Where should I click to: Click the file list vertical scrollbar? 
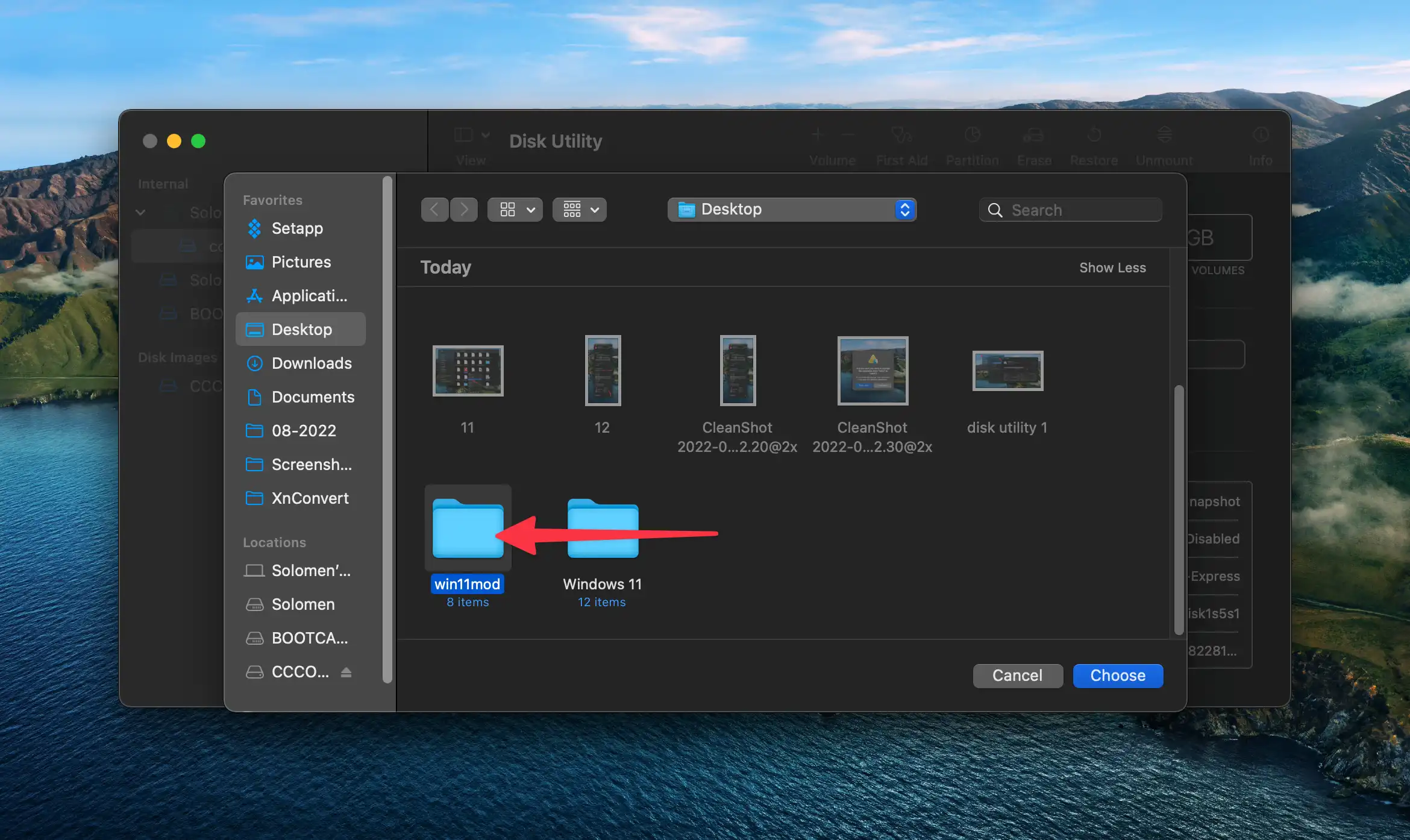[1179, 510]
